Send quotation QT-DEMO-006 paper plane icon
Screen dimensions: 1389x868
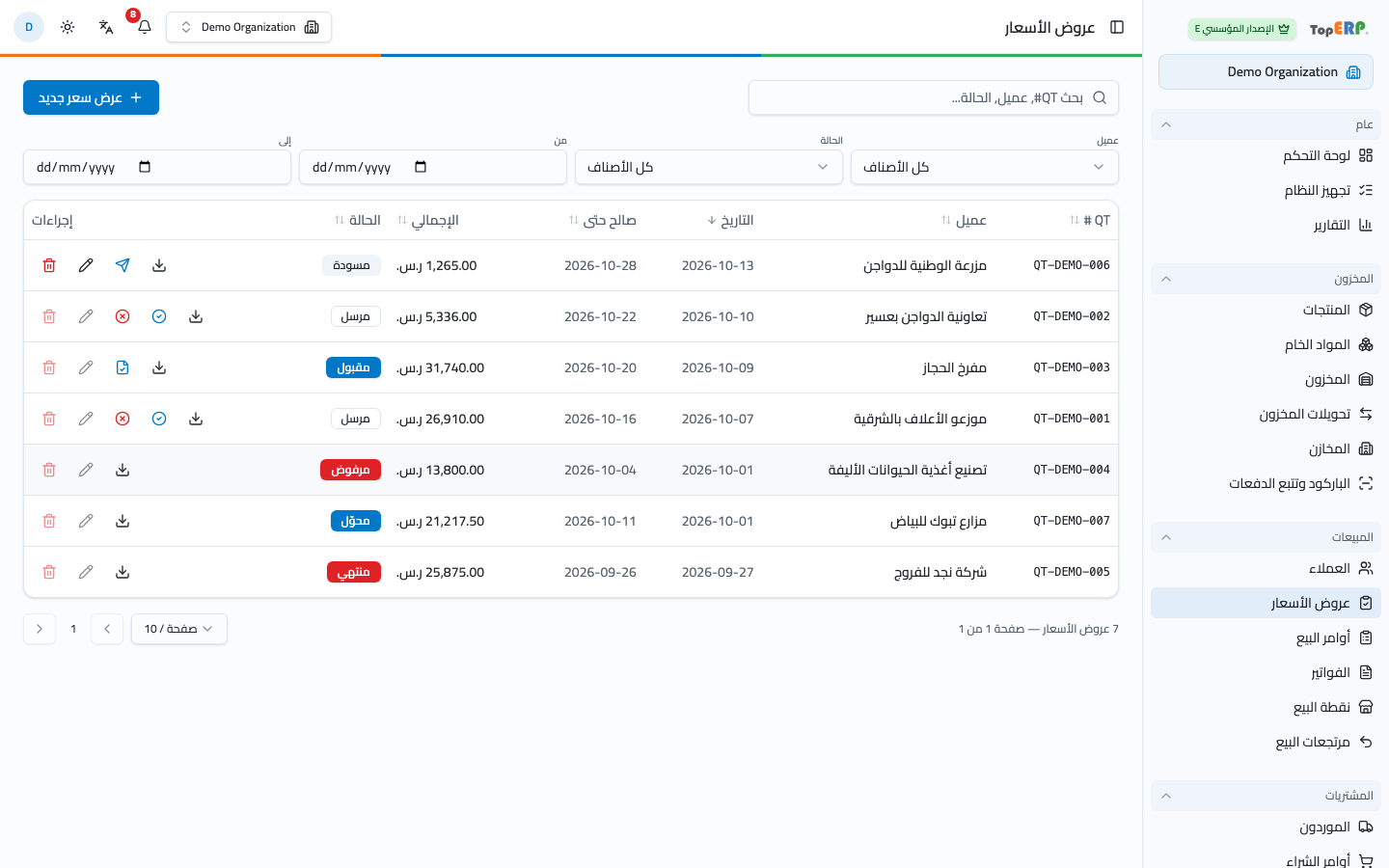[x=123, y=265]
